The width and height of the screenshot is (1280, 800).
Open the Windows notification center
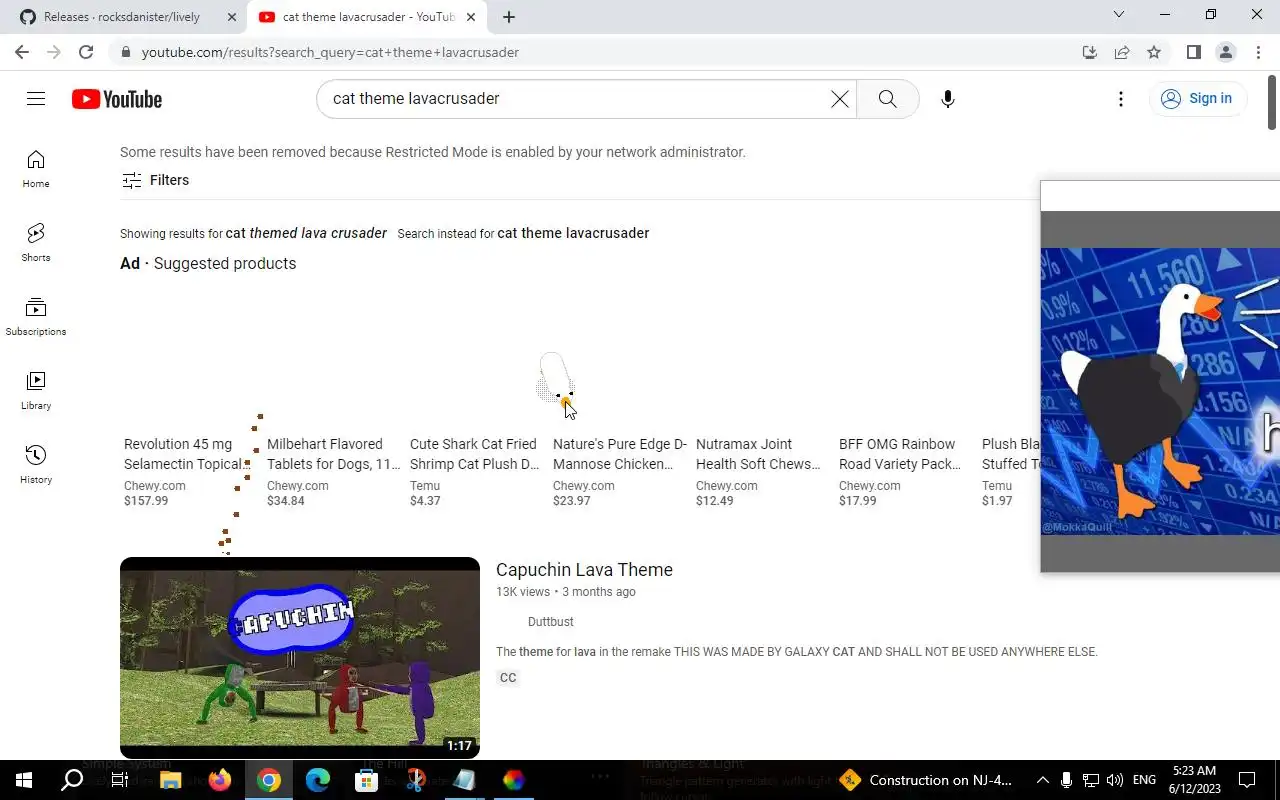point(1247,780)
